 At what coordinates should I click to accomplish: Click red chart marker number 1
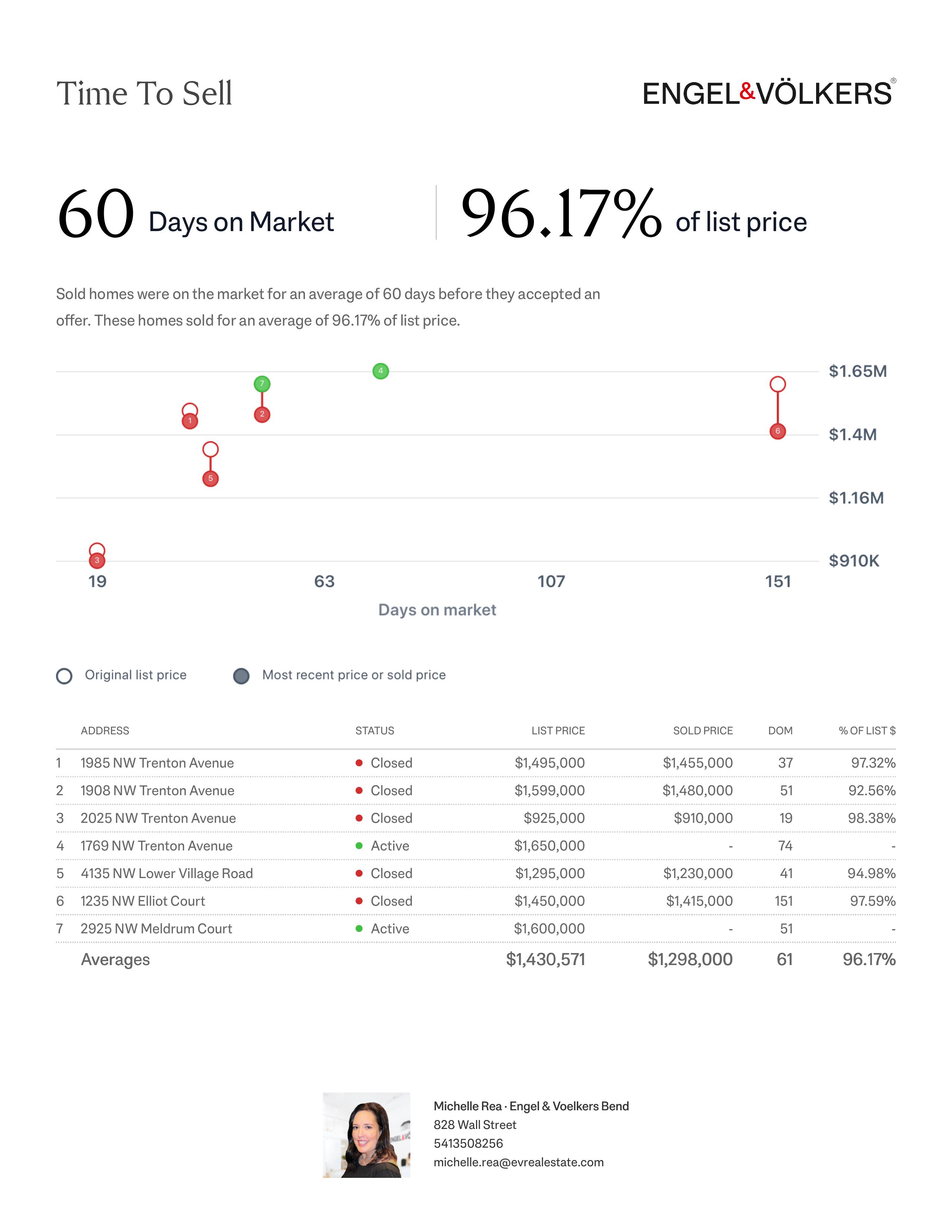190,421
